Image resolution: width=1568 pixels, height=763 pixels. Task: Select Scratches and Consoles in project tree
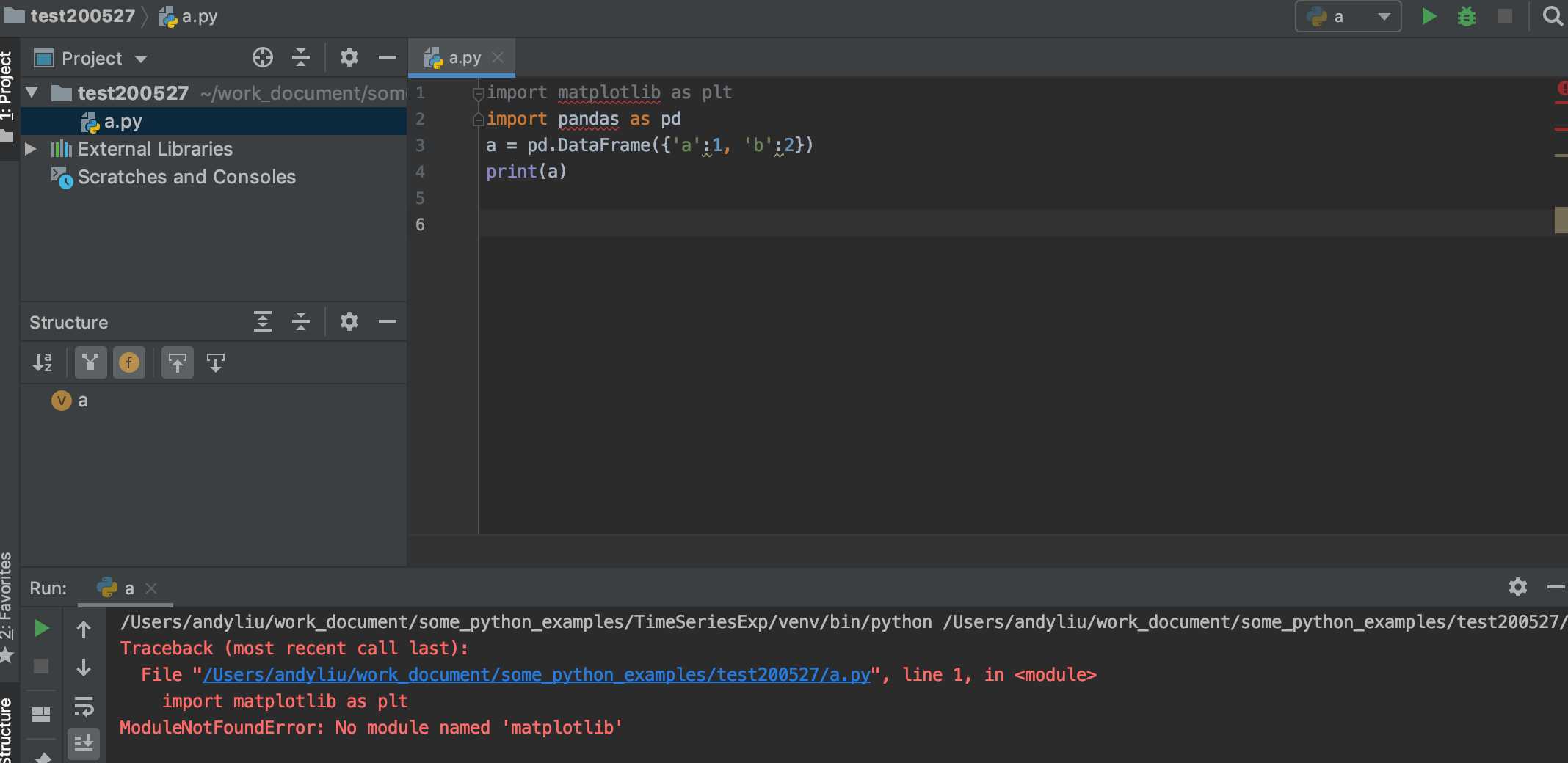(186, 177)
